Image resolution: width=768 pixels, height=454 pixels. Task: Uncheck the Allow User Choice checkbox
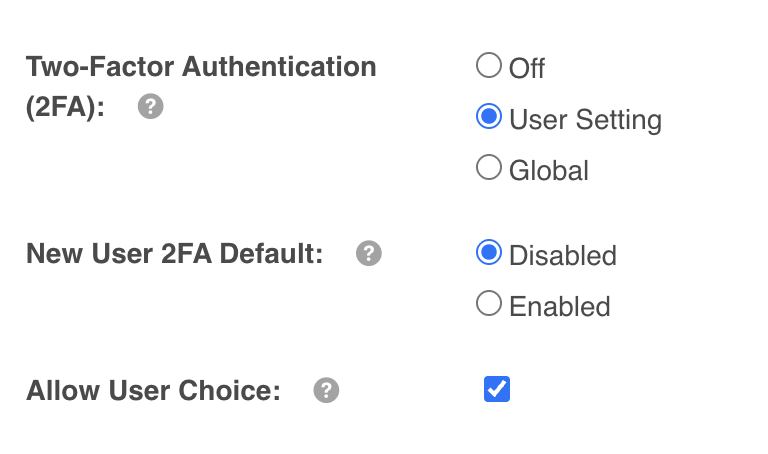click(x=497, y=389)
